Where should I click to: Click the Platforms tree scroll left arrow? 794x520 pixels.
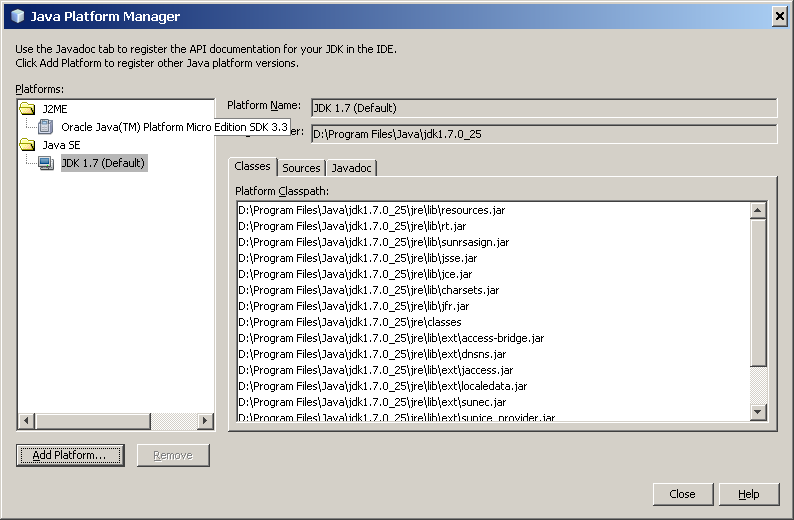click(x=26, y=420)
